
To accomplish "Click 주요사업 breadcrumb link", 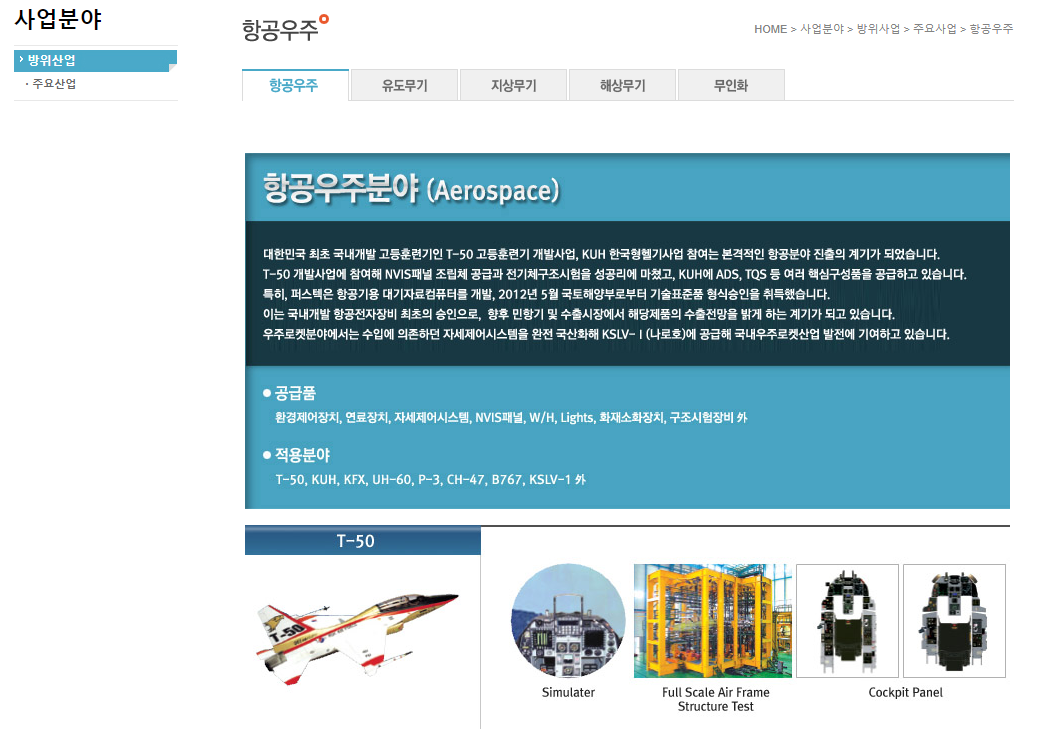I will click(x=934, y=29).
